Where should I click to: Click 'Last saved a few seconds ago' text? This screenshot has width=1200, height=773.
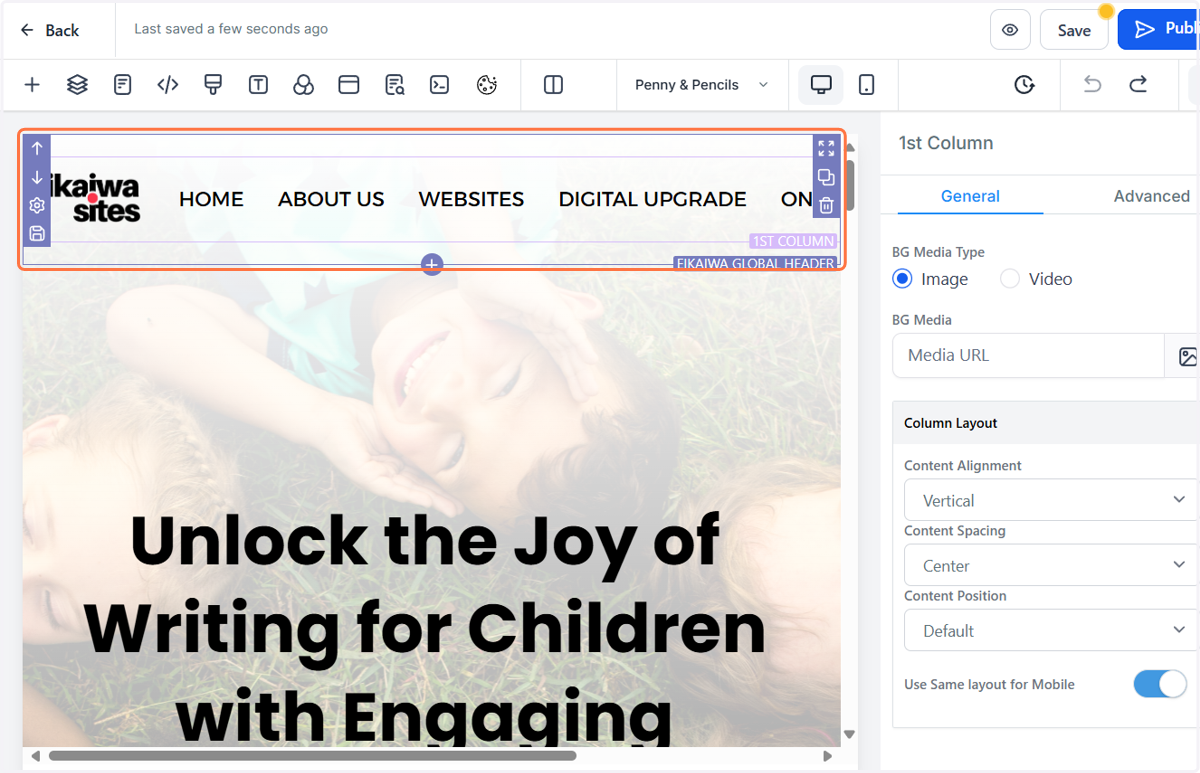231,29
